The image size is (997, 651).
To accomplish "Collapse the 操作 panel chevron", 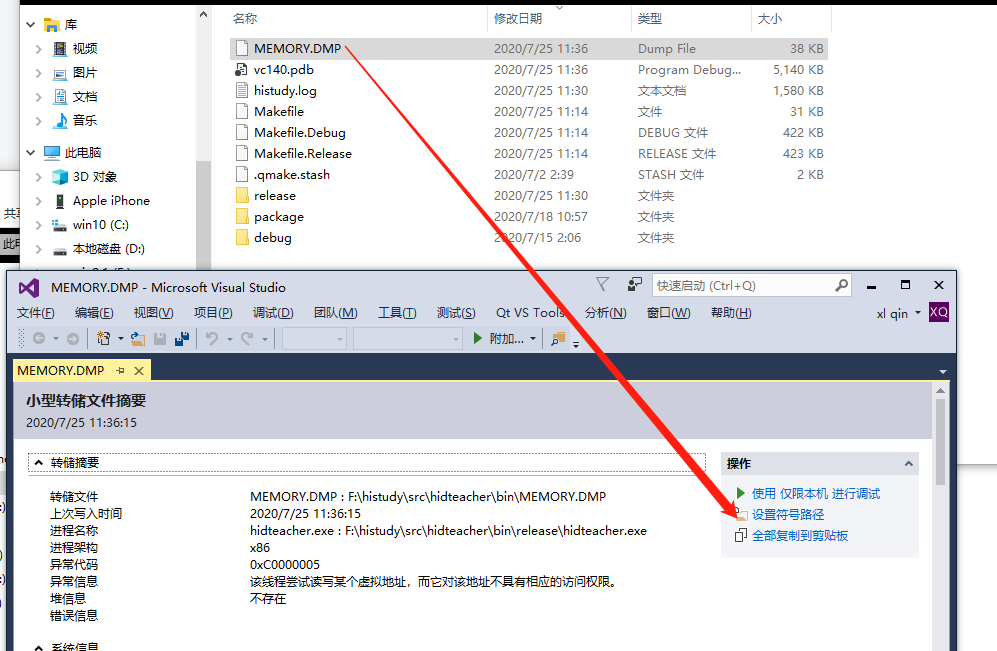I will tap(909, 464).
